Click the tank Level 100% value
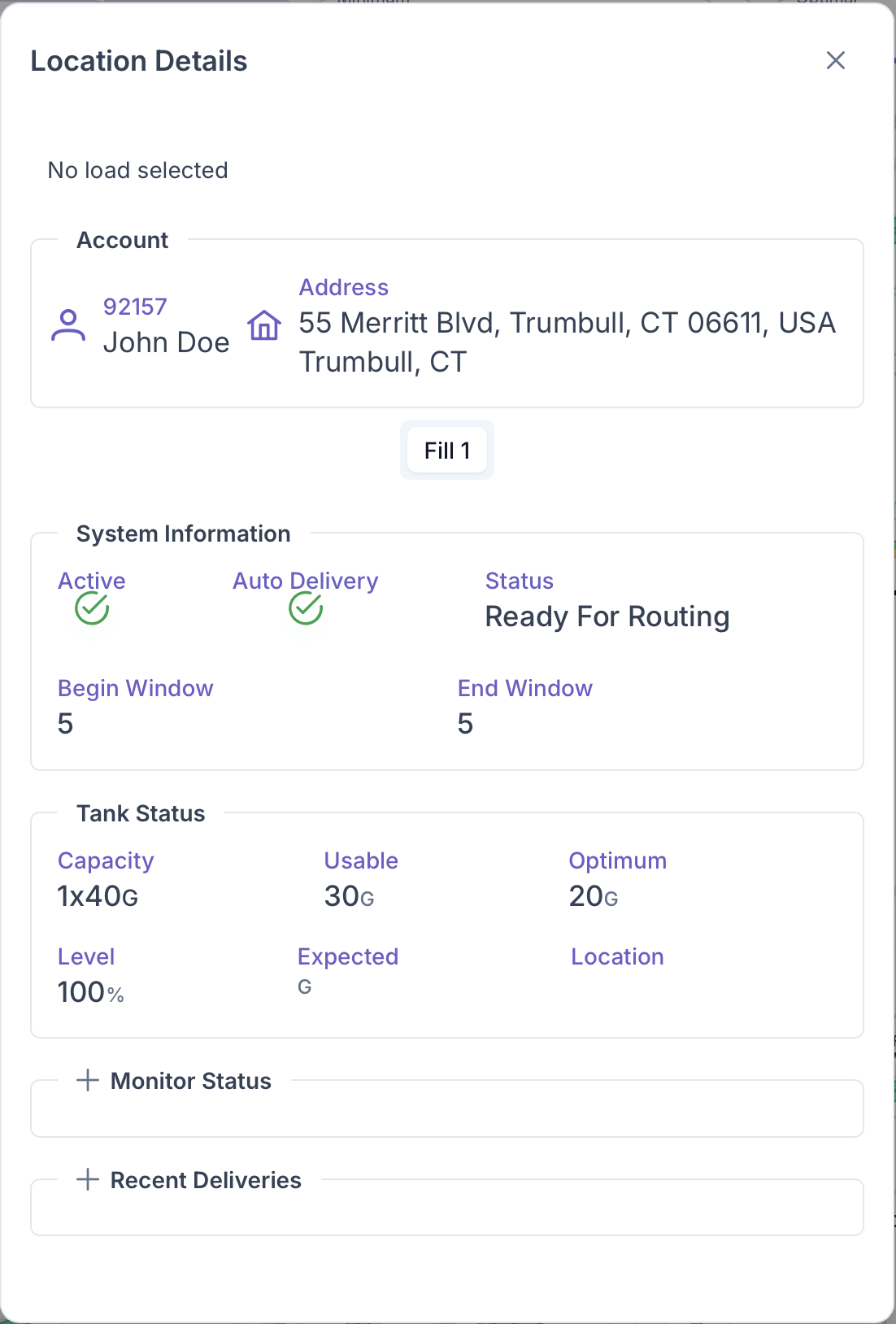The image size is (896, 1324). tap(90, 992)
